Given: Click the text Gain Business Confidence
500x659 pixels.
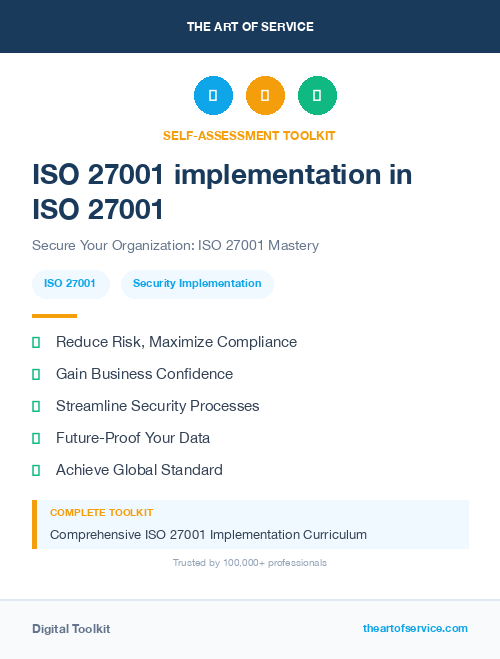Looking at the screenshot, I should click(145, 374).
